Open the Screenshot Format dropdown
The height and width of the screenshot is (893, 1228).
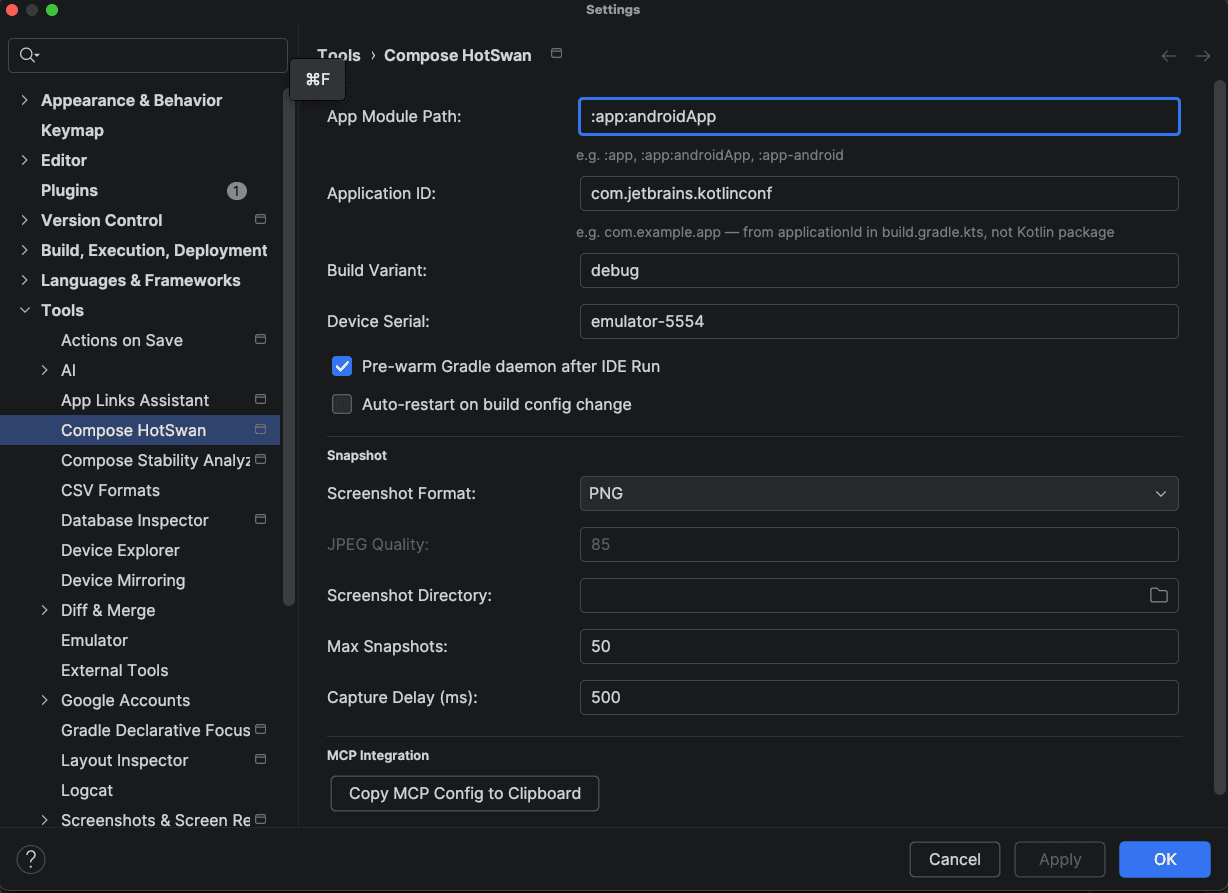click(1160, 493)
